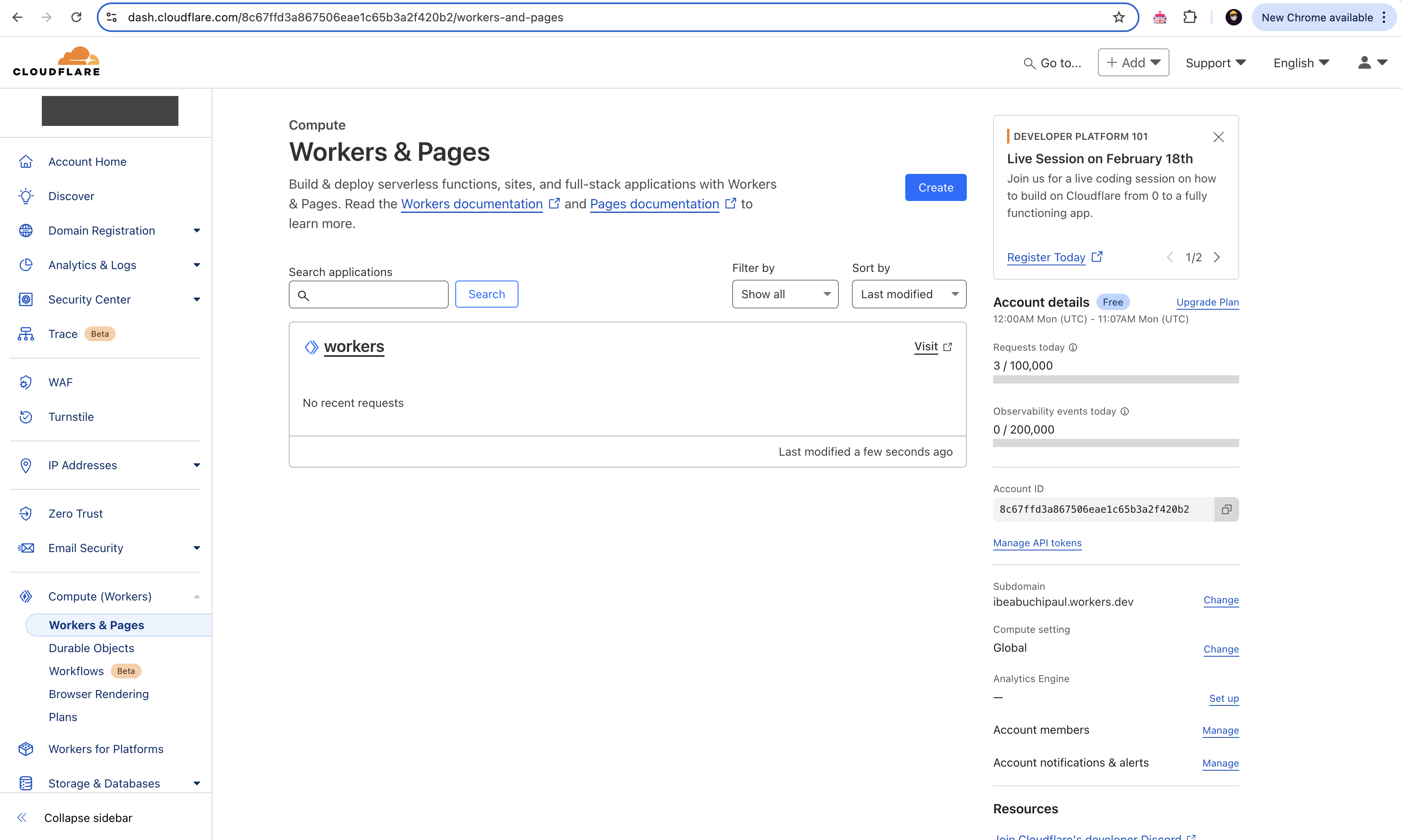Image resolution: width=1402 pixels, height=840 pixels.
Task: Click the Trace network icon
Action: [x=25, y=334]
